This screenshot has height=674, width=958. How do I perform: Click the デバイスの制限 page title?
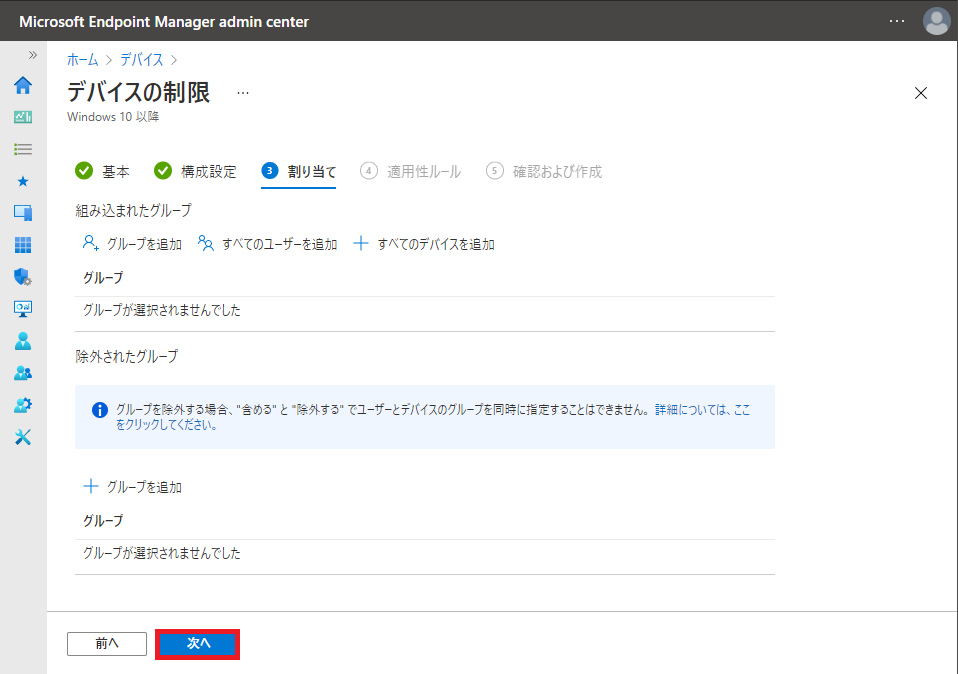(x=139, y=92)
